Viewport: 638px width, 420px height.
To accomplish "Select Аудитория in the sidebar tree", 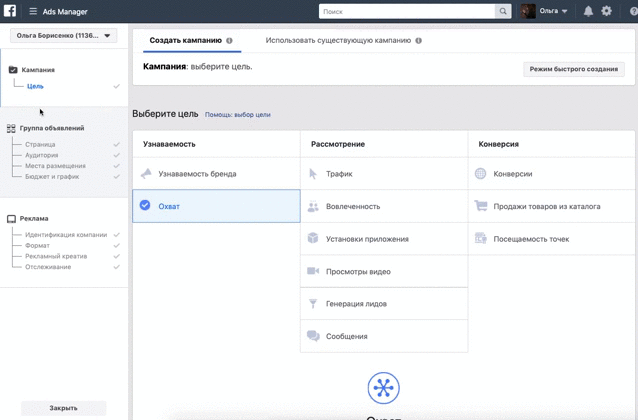I will click(x=42, y=155).
